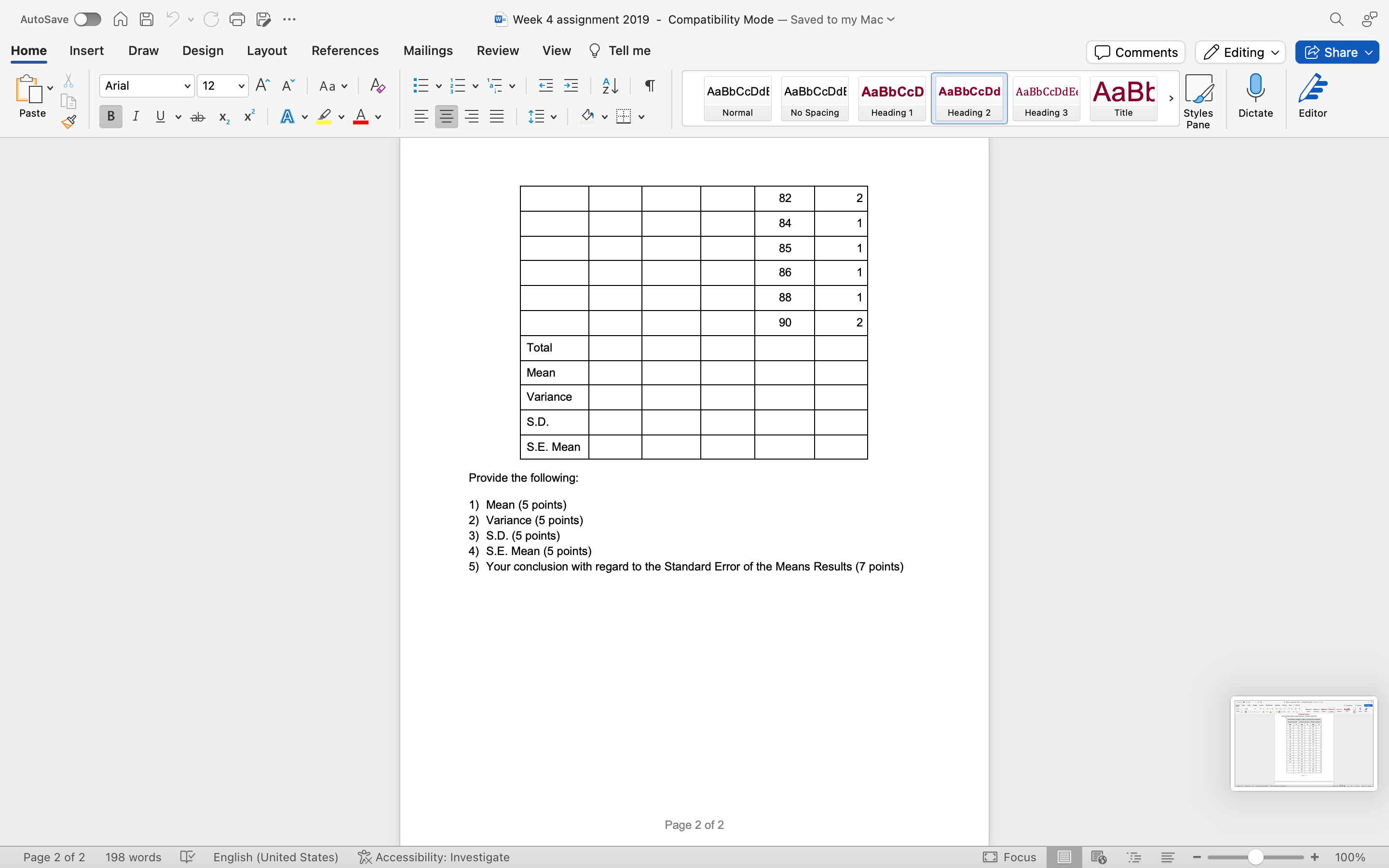Open the Mailings ribbon tab

(x=428, y=51)
